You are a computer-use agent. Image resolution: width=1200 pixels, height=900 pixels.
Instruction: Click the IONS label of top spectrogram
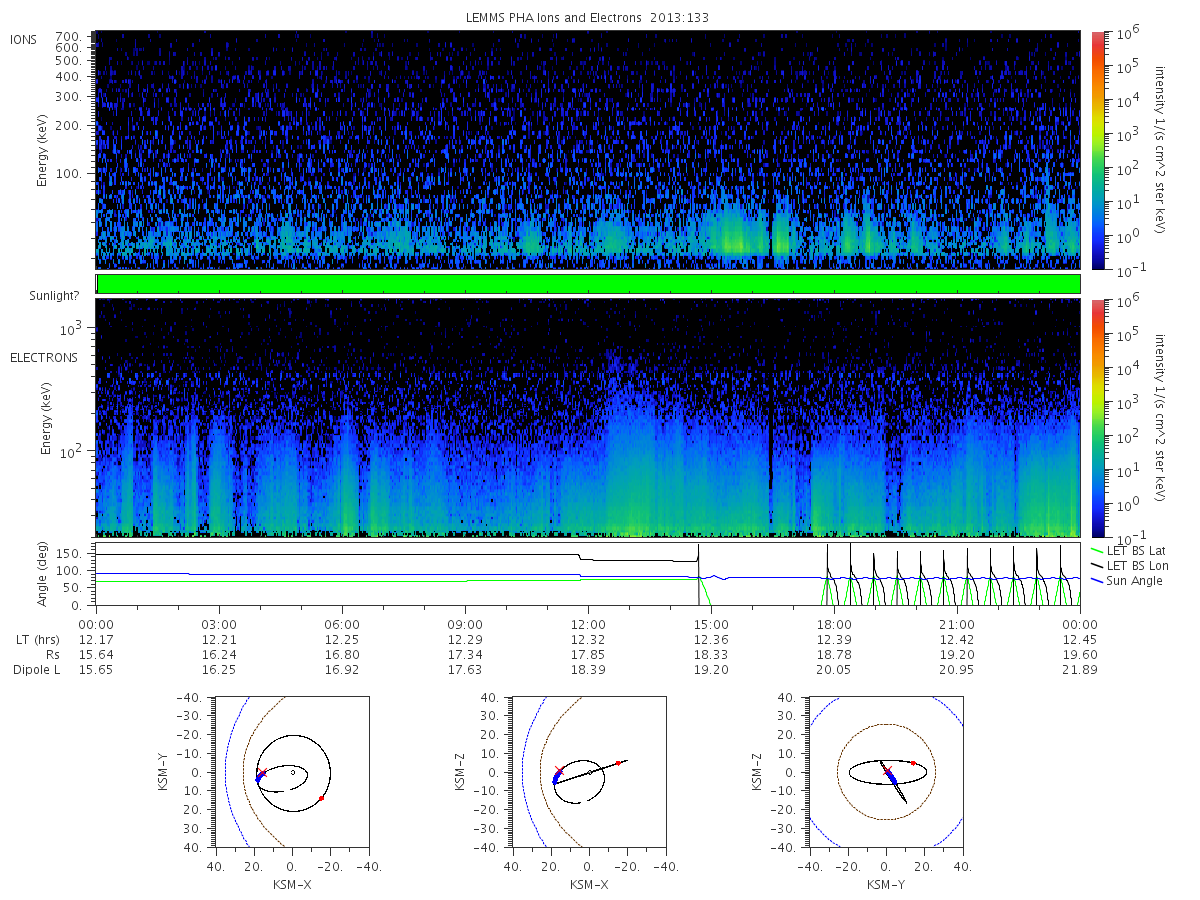click(x=25, y=39)
